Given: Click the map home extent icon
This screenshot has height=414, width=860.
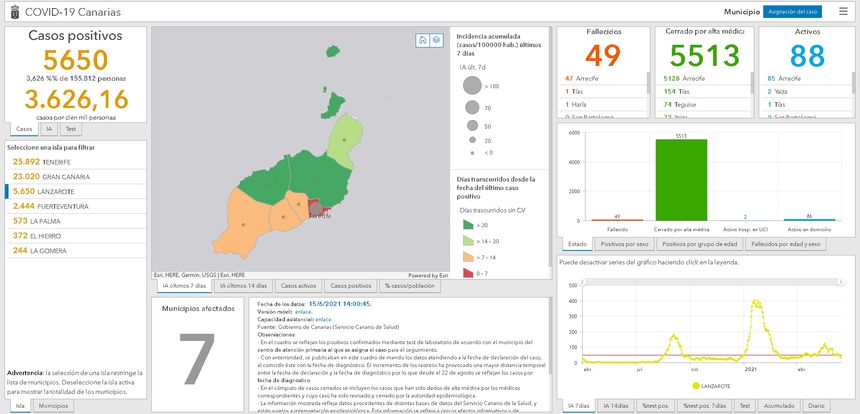Looking at the screenshot, I should (423, 40).
